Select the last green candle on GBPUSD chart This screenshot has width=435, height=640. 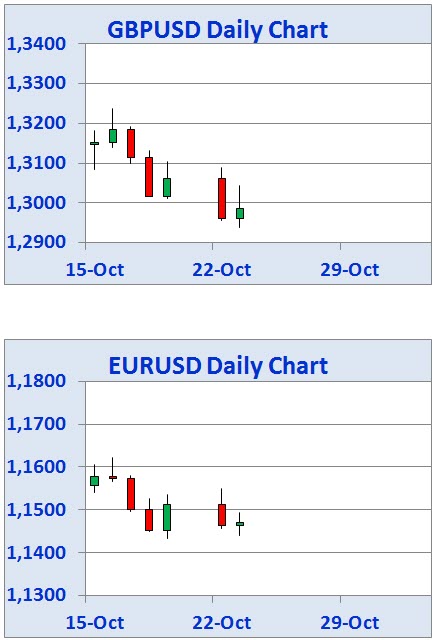click(240, 213)
